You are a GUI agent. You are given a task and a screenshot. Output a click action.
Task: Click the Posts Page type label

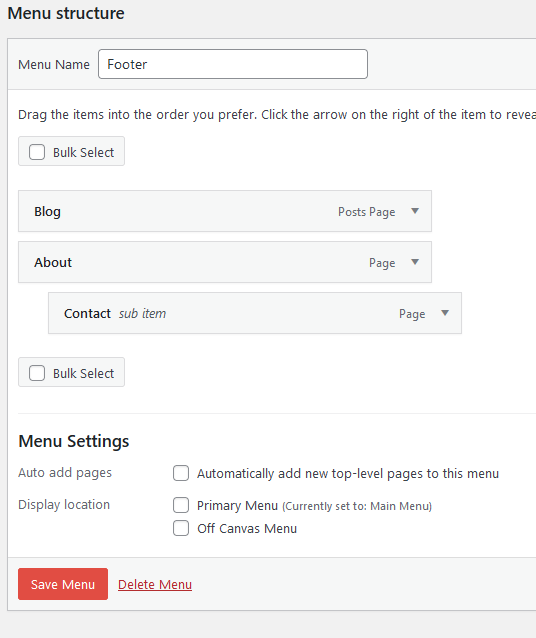click(367, 212)
